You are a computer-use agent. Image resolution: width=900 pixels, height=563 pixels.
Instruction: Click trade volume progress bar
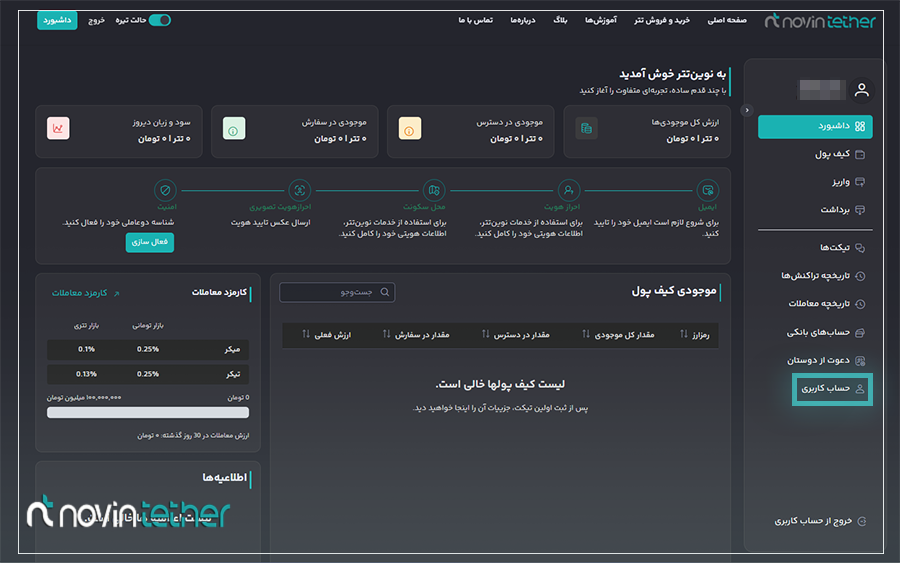click(x=148, y=413)
